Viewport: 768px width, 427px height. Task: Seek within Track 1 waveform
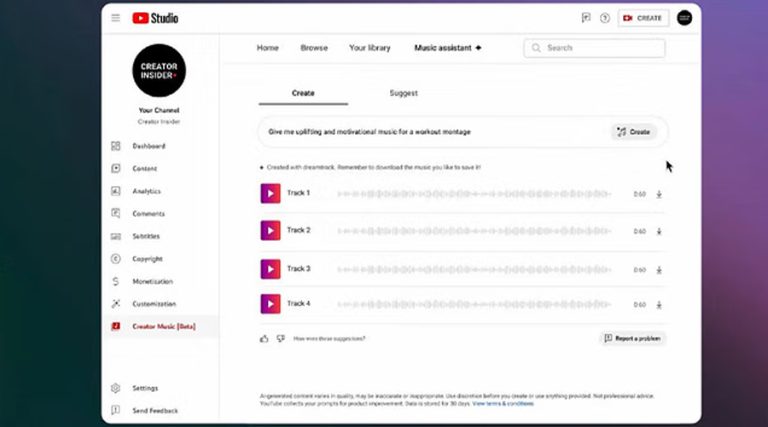pyautogui.click(x=474, y=194)
